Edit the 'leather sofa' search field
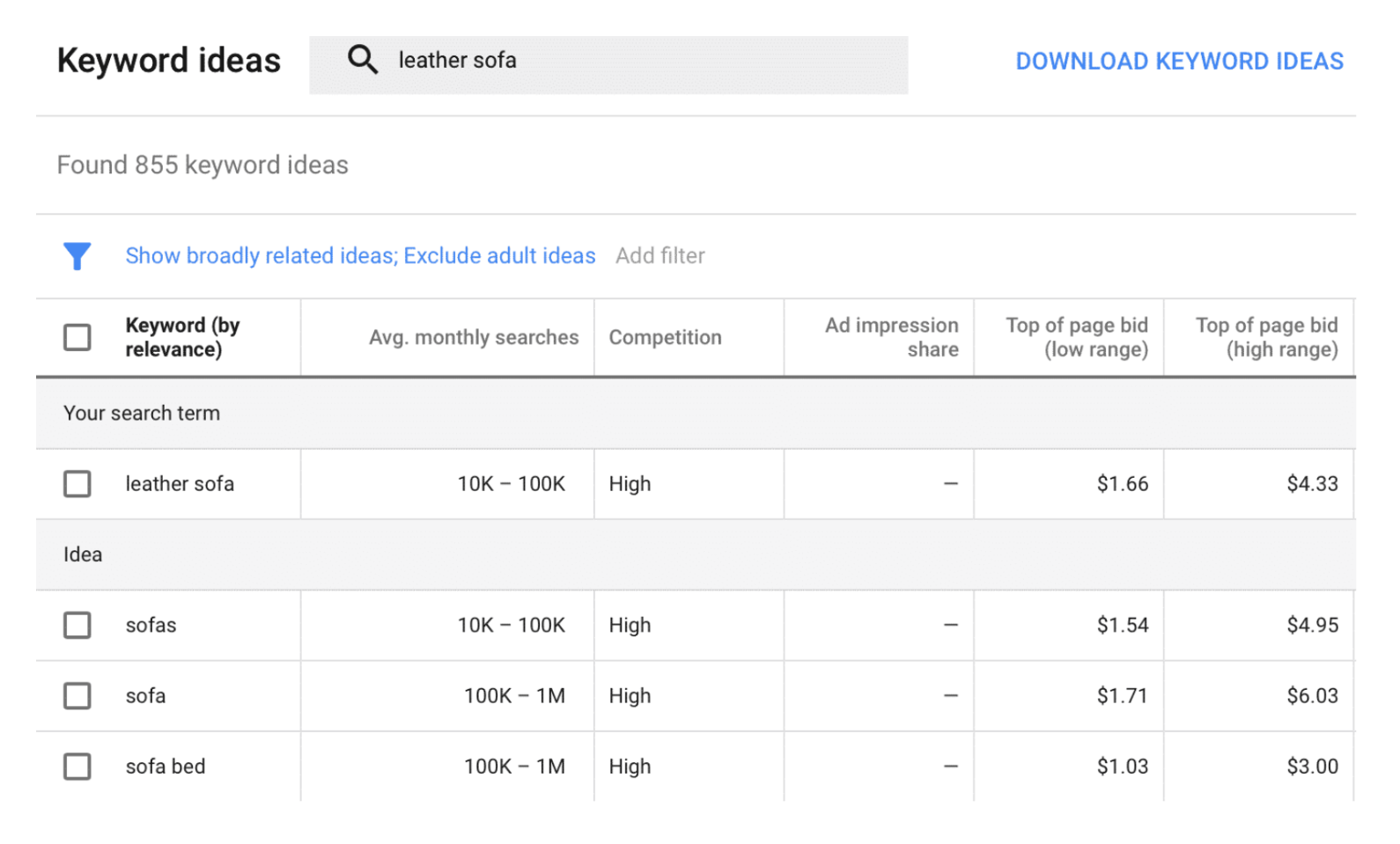Viewport: 1400px width, 844px height. point(608,65)
